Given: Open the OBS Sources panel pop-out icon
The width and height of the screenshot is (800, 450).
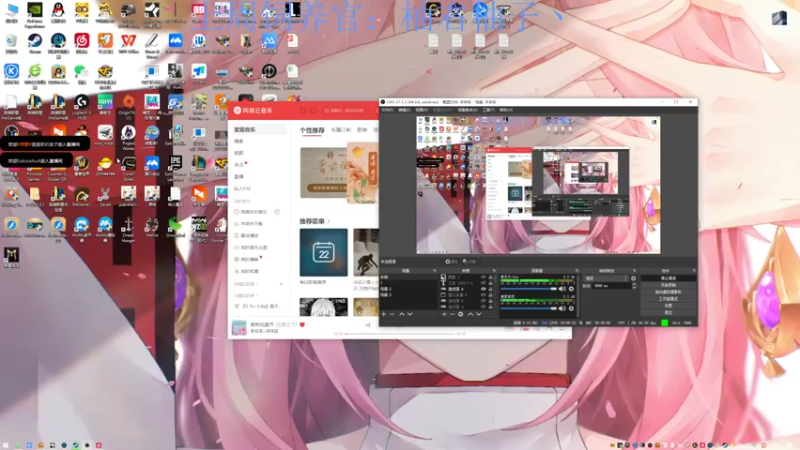Looking at the screenshot, I should 494,270.
